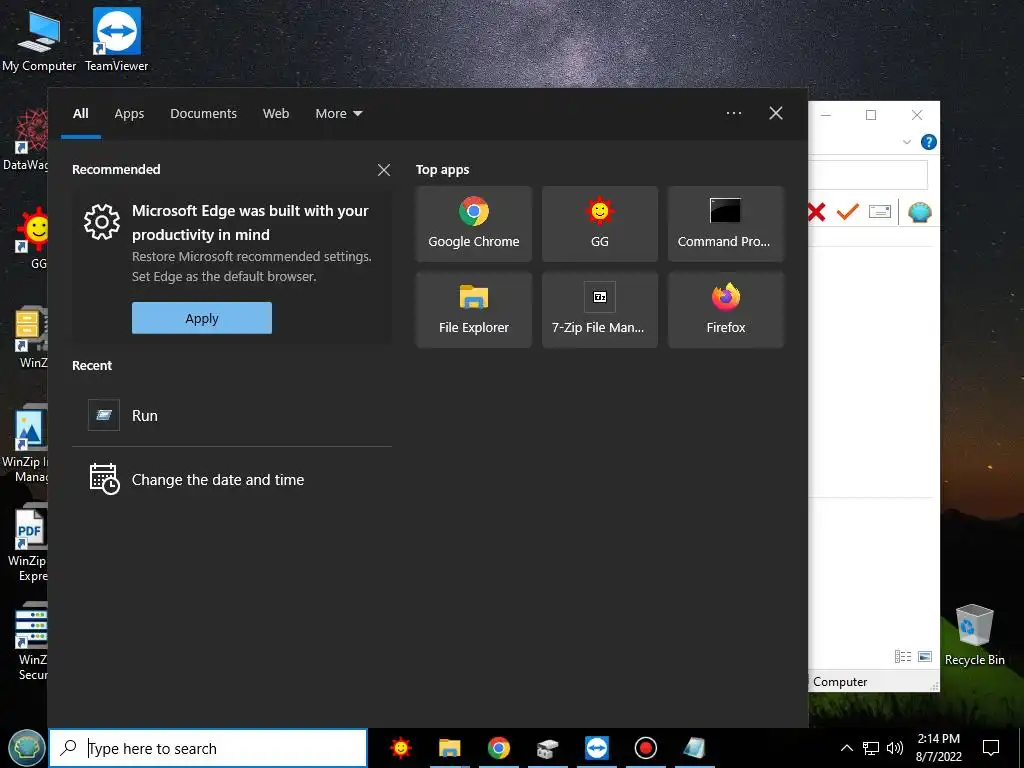Image resolution: width=1024 pixels, height=768 pixels.
Task: Open the clock showing 2:14 PM
Action: pyautogui.click(x=938, y=748)
